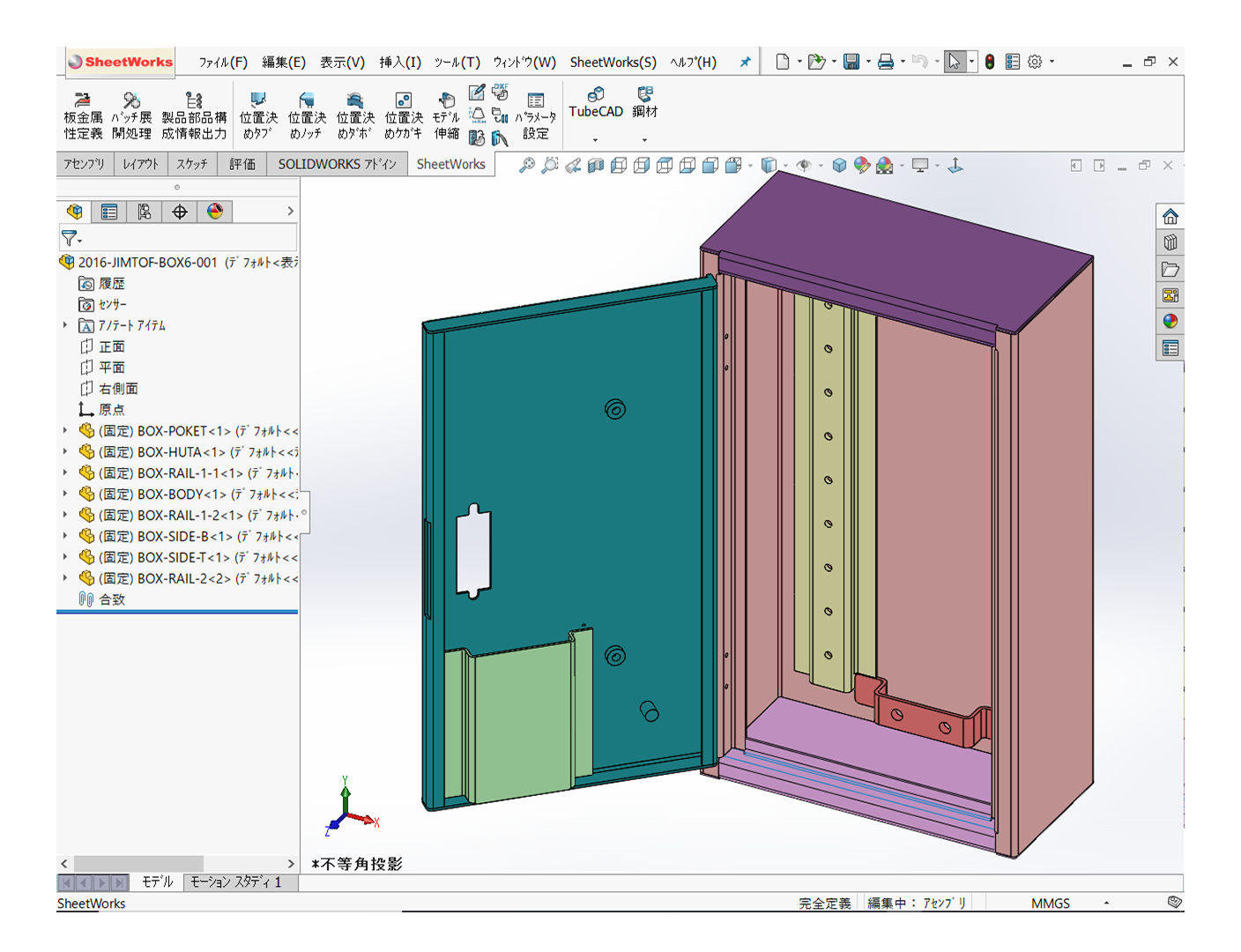Expand the アノテート アイテム tree node
The width and height of the screenshot is (1241, 952).
tap(65, 325)
